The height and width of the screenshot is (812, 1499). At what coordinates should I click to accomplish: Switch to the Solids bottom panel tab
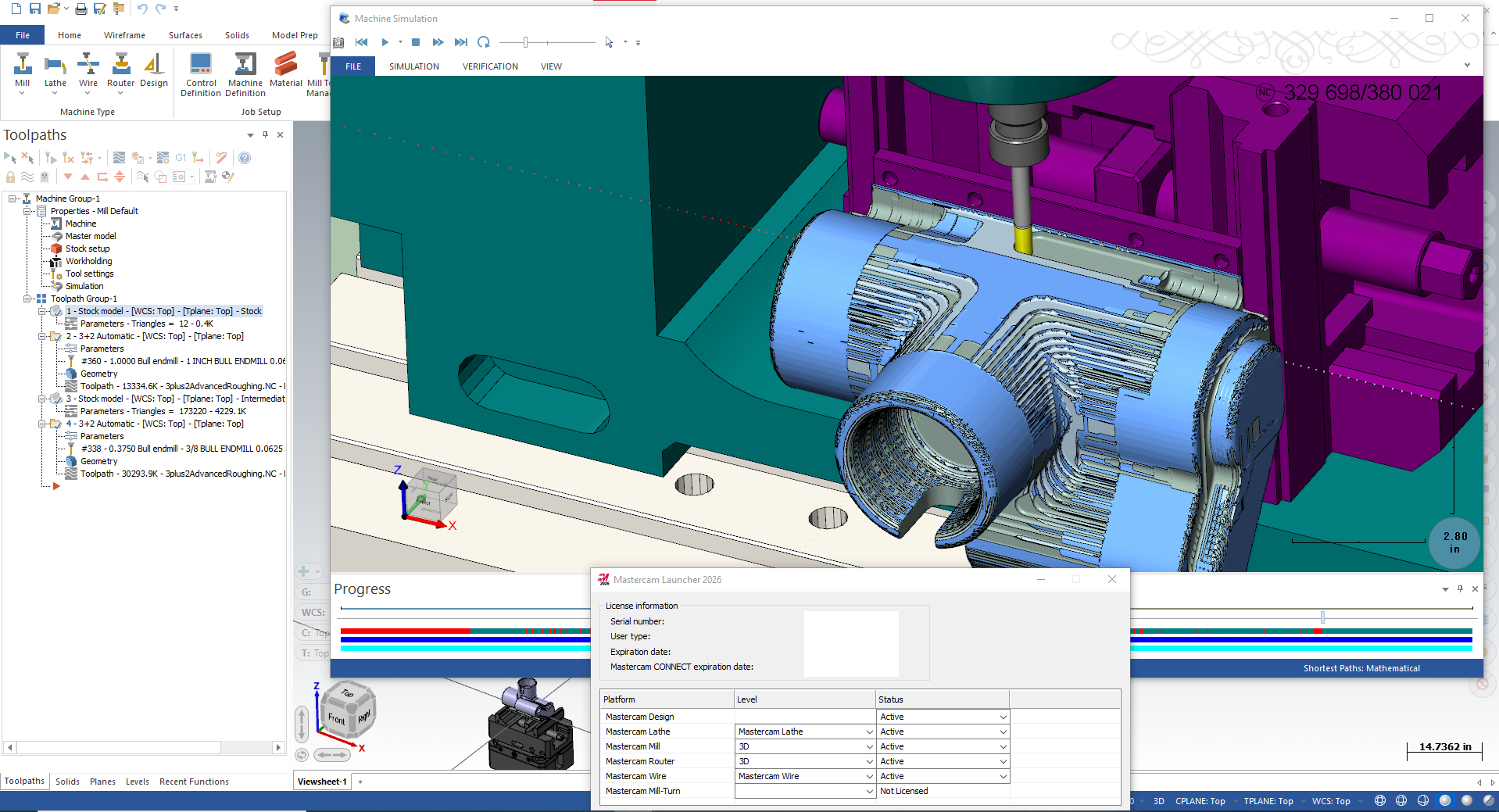point(67,782)
